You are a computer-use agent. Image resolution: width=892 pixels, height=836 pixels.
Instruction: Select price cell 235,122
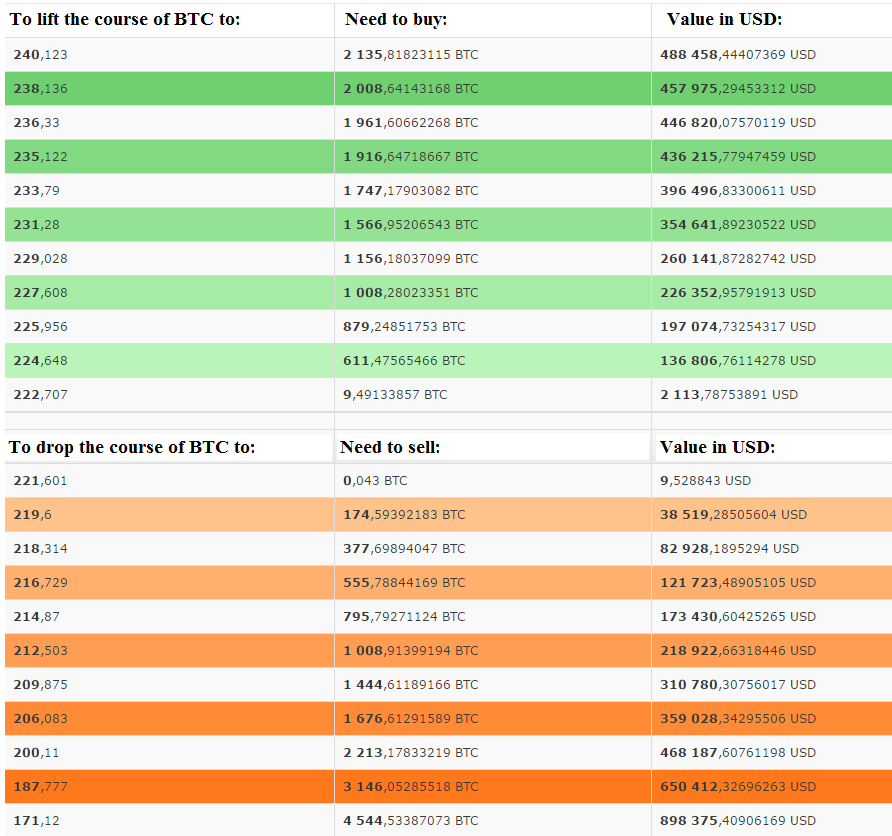40,157
